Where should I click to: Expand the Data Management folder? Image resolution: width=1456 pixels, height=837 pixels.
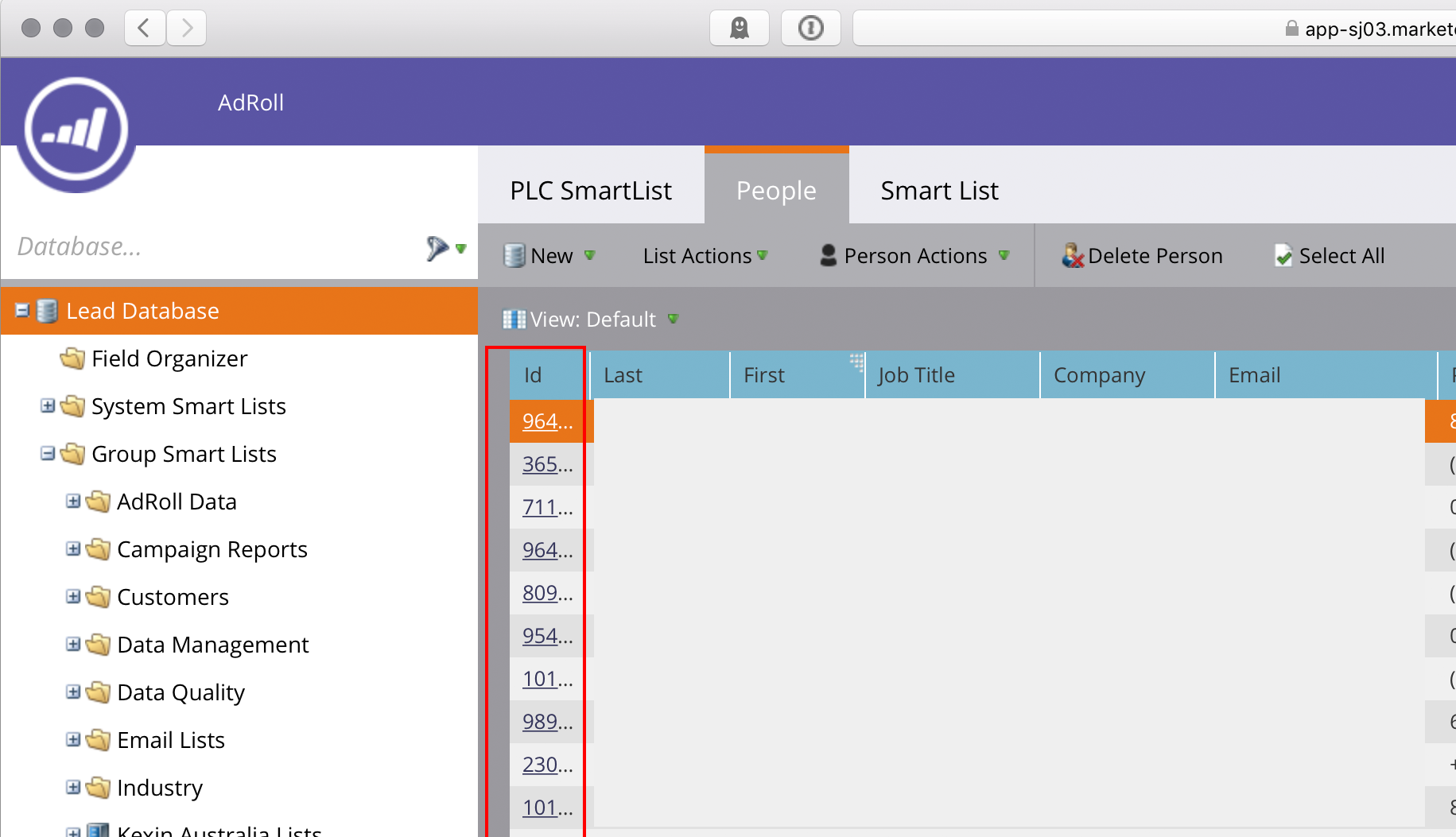point(73,644)
